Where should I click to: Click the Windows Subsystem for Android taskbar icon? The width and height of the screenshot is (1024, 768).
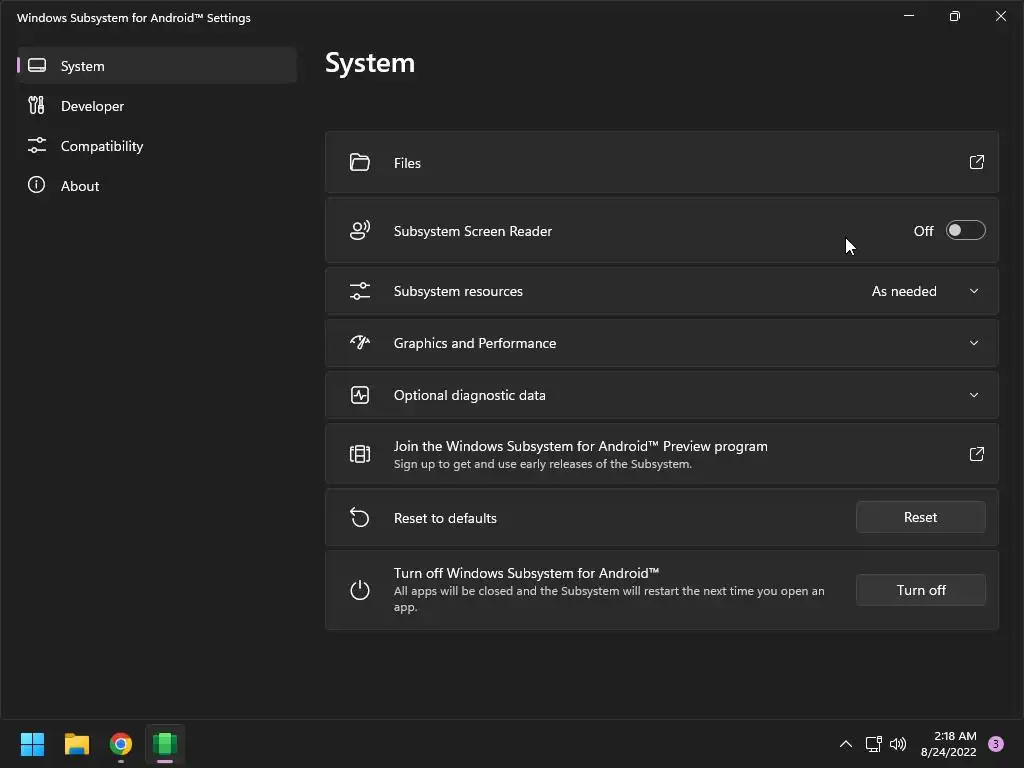(x=165, y=744)
